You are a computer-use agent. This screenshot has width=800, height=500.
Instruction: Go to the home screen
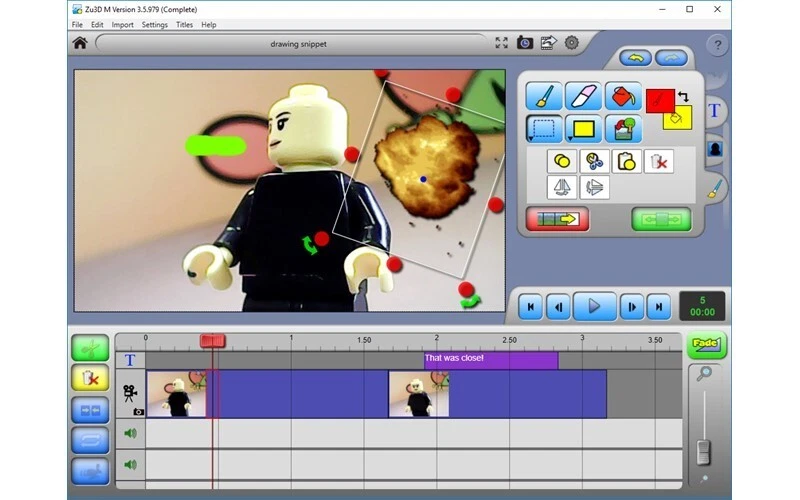80,43
